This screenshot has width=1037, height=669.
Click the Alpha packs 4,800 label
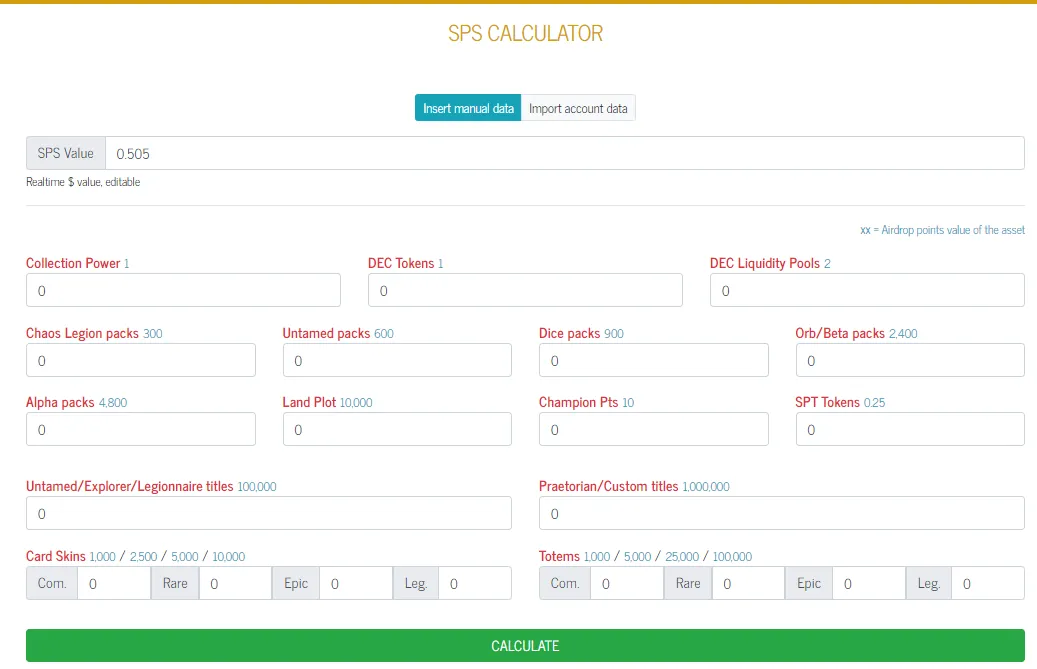click(77, 402)
